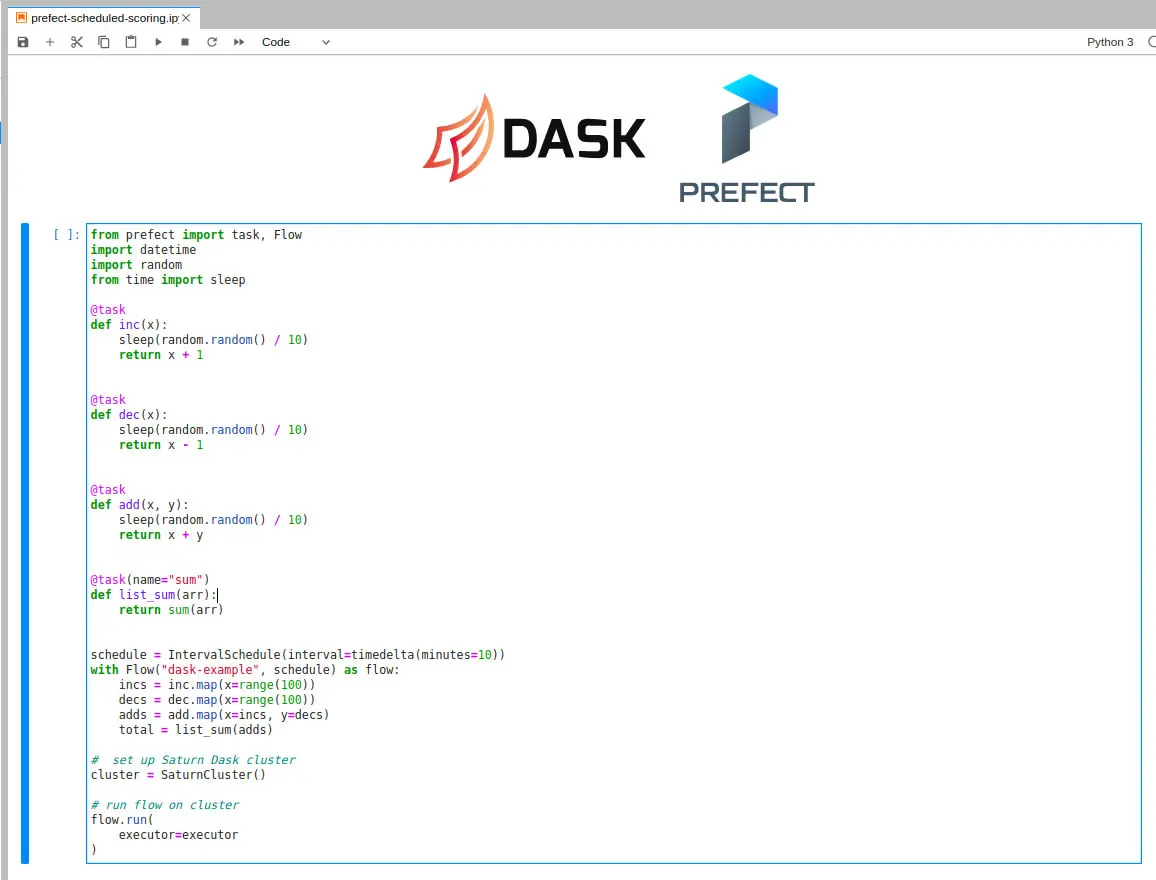Image resolution: width=1156 pixels, height=880 pixels.
Task: Insert a new cell with plus icon
Action: pos(50,42)
